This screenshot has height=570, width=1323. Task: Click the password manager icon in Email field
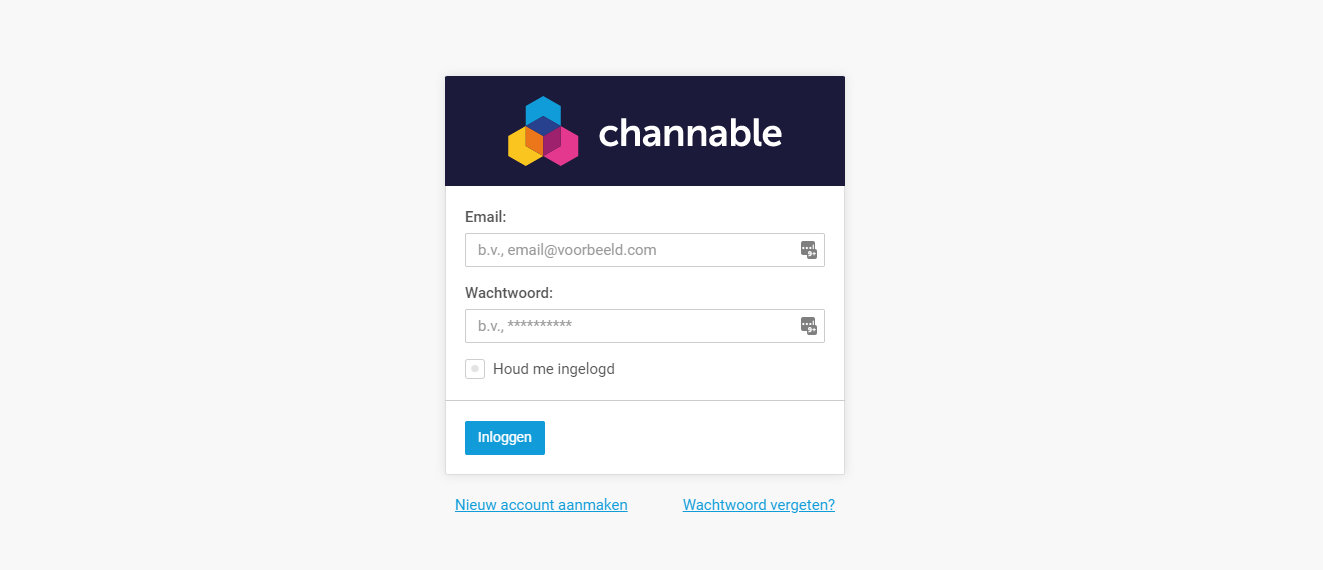(809, 250)
